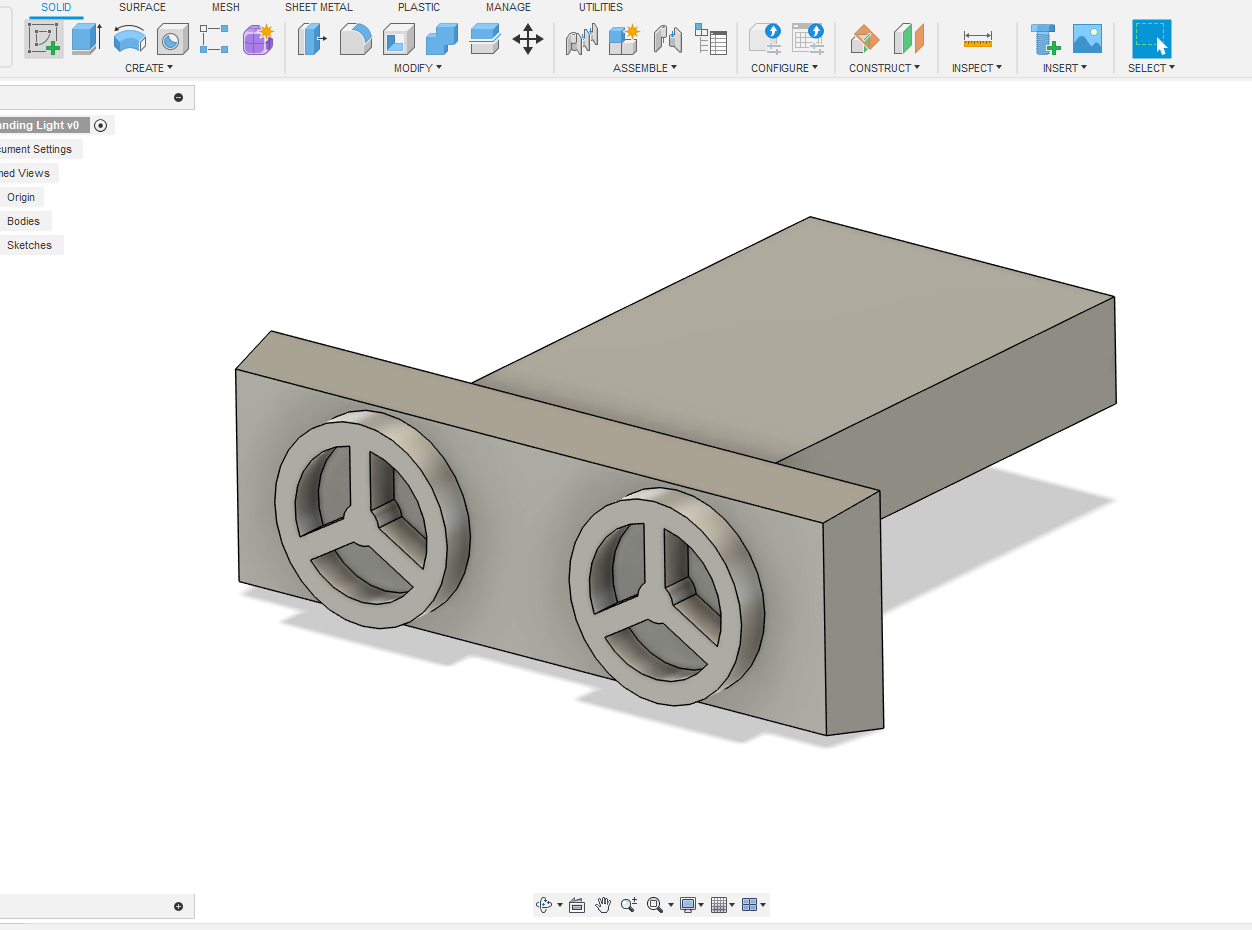Click the Window Select tool icon
This screenshot has height=930, width=1252.
(1151, 39)
